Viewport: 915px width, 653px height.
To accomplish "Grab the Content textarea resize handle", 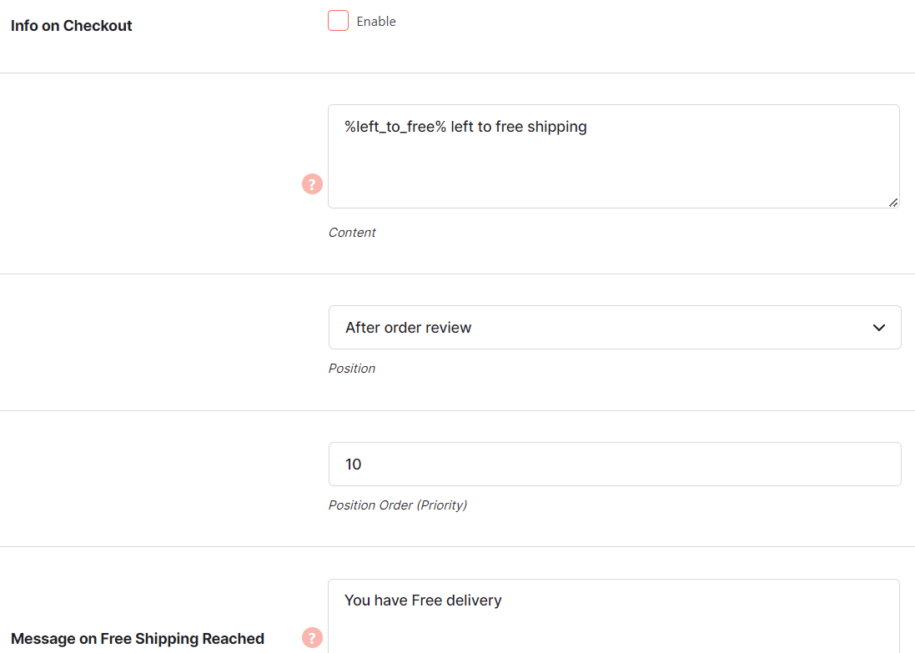I will tap(892, 202).
